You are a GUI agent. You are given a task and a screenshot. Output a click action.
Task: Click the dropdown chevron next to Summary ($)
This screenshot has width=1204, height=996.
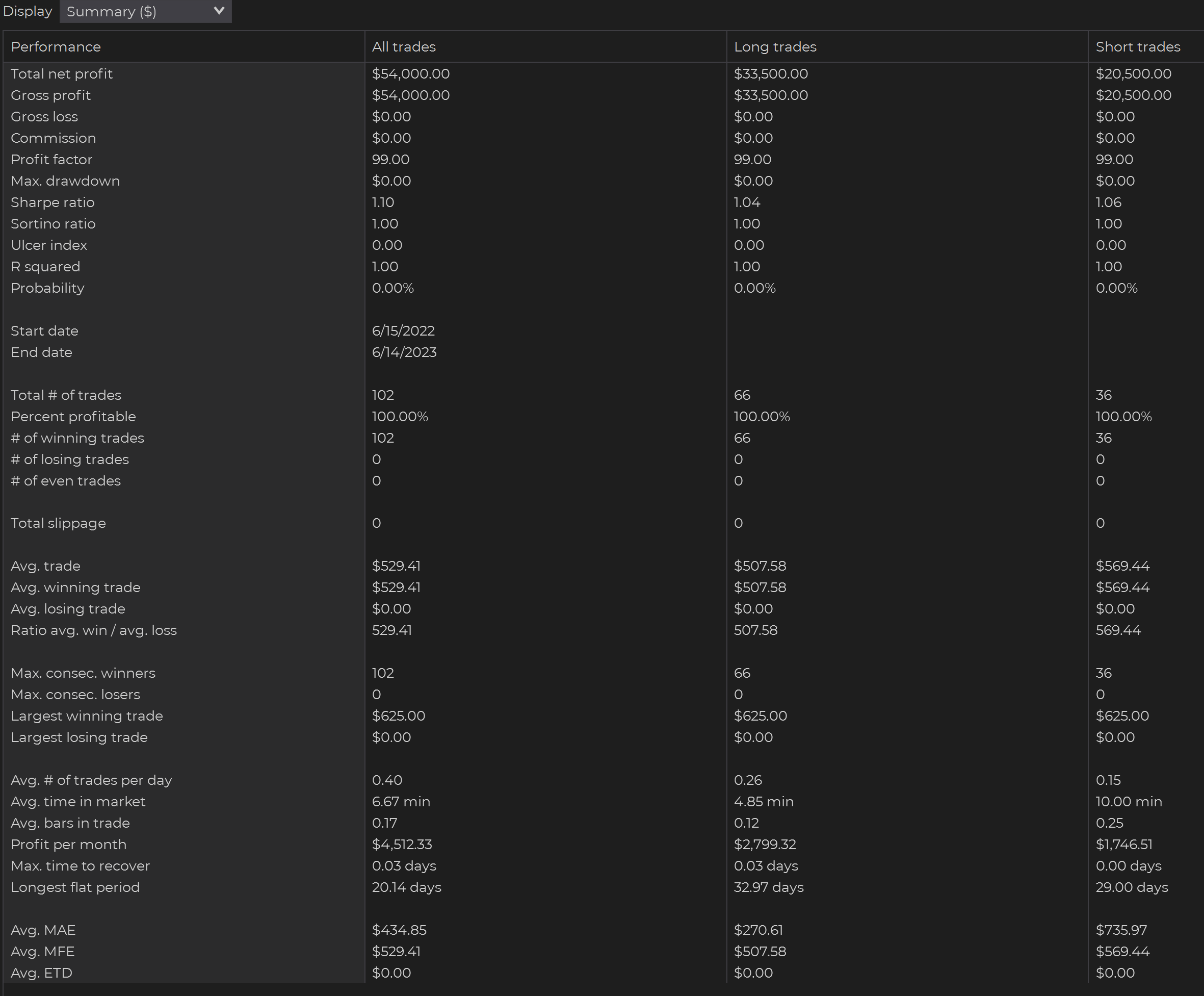coord(219,11)
